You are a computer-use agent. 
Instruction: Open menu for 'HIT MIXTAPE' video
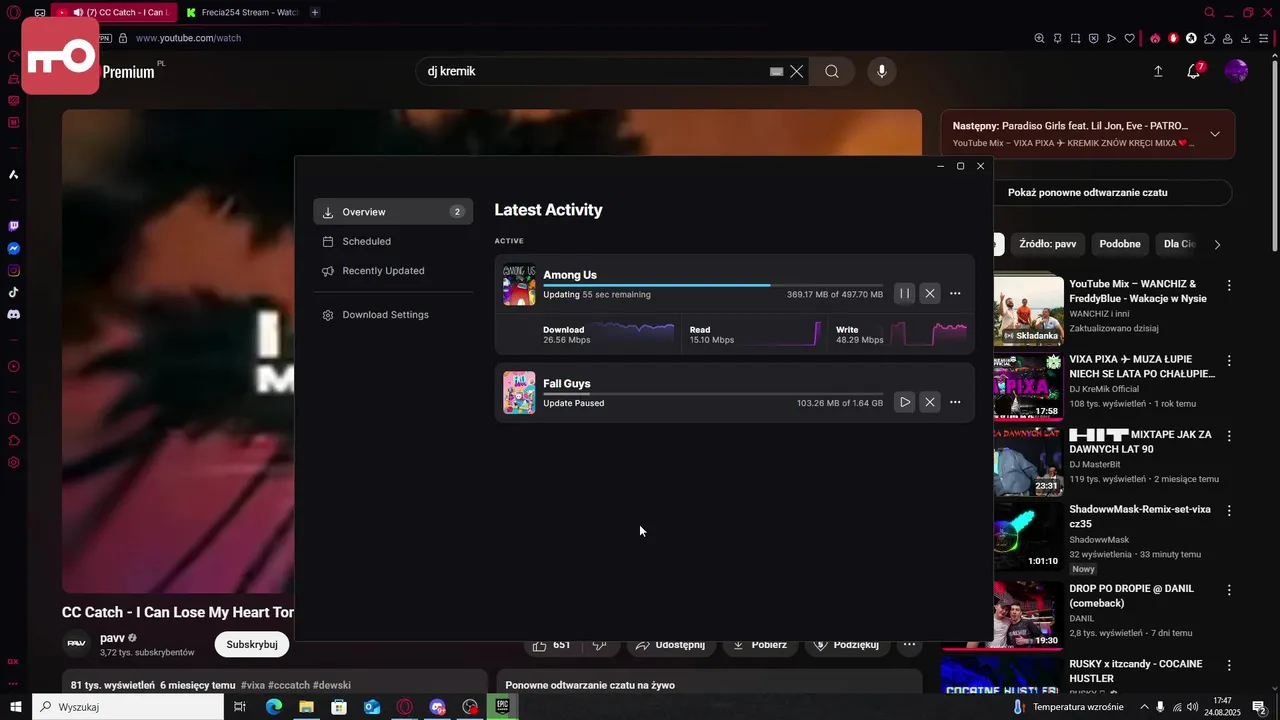coord(1229,437)
